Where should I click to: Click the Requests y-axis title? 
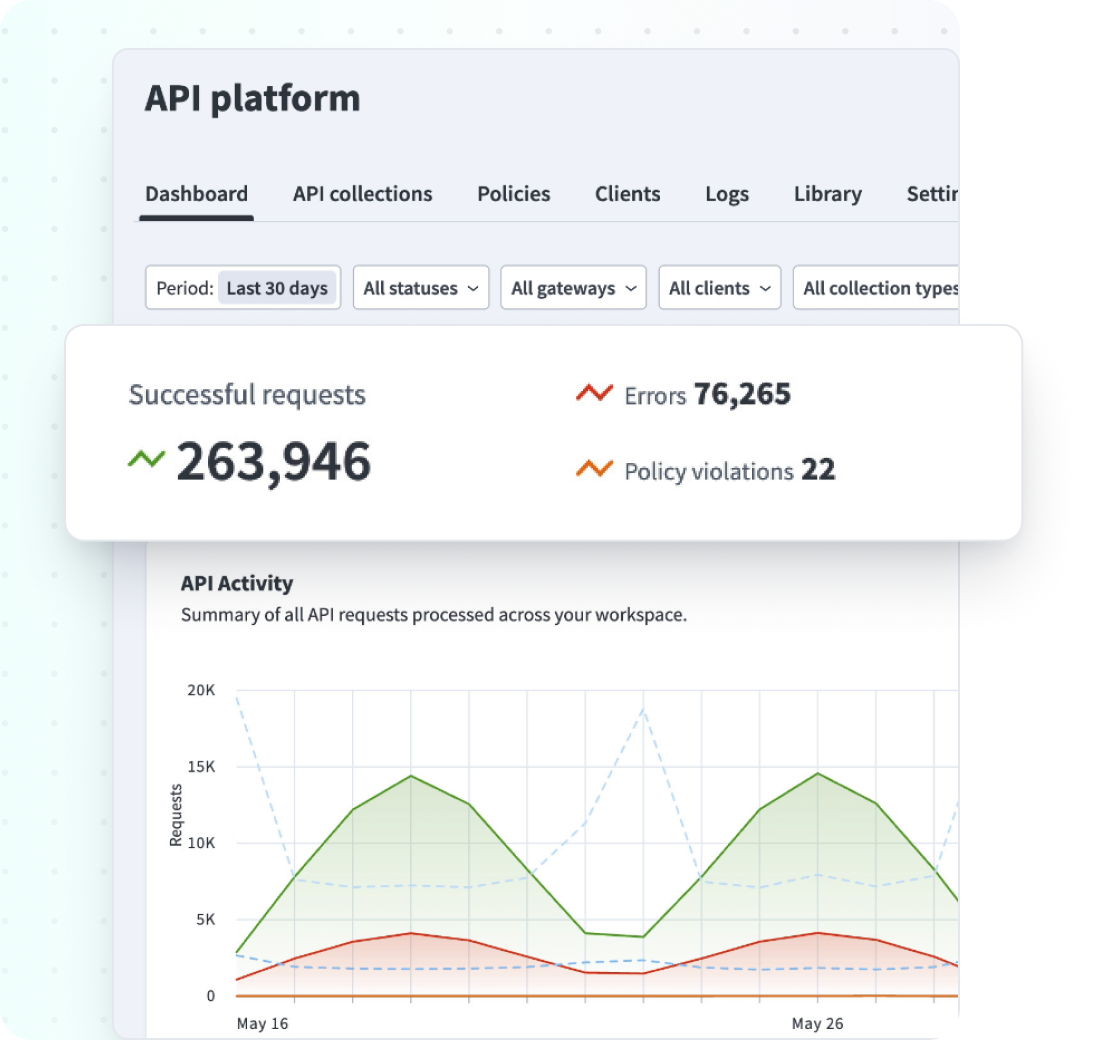[175, 815]
